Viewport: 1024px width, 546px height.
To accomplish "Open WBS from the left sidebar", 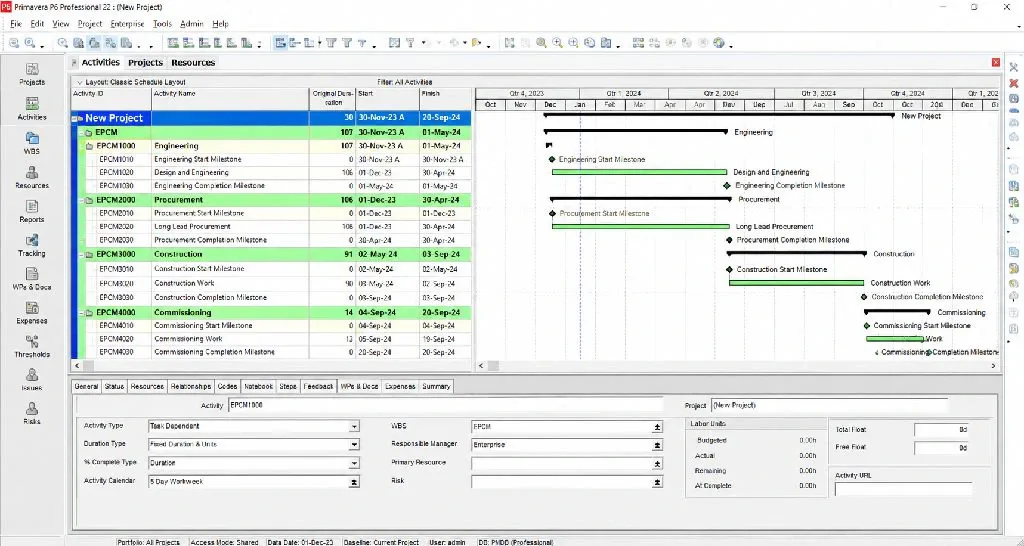I will point(32,142).
